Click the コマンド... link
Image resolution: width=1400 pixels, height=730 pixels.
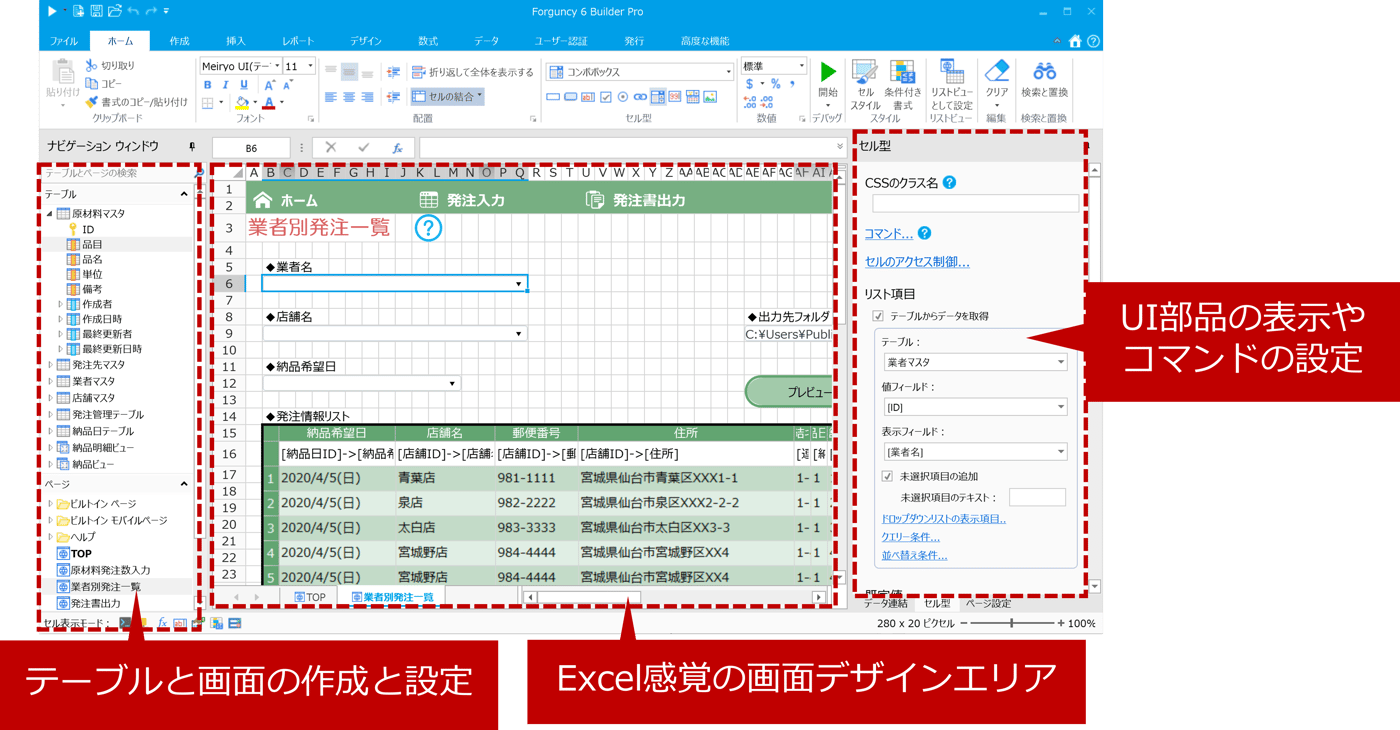pos(888,234)
